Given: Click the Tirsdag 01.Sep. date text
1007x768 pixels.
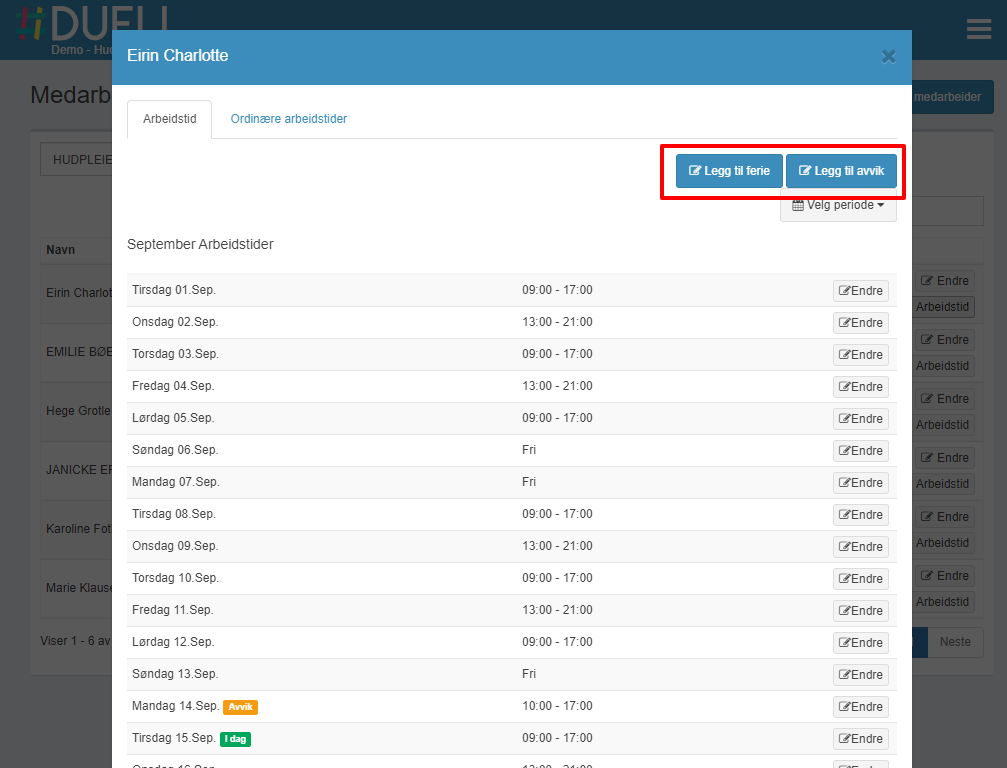Looking at the screenshot, I should (174, 290).
